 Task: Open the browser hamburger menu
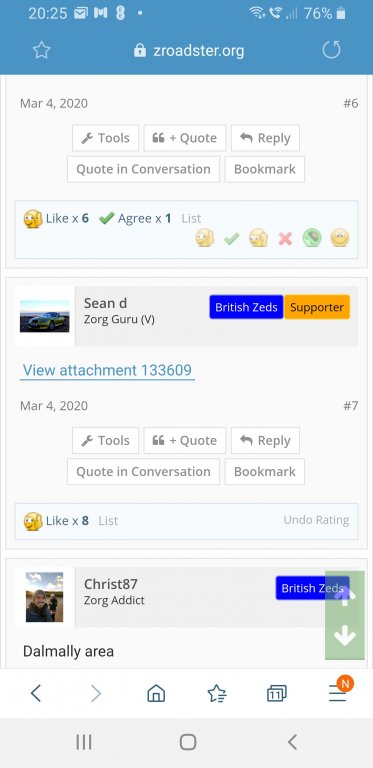coord(338,693)
